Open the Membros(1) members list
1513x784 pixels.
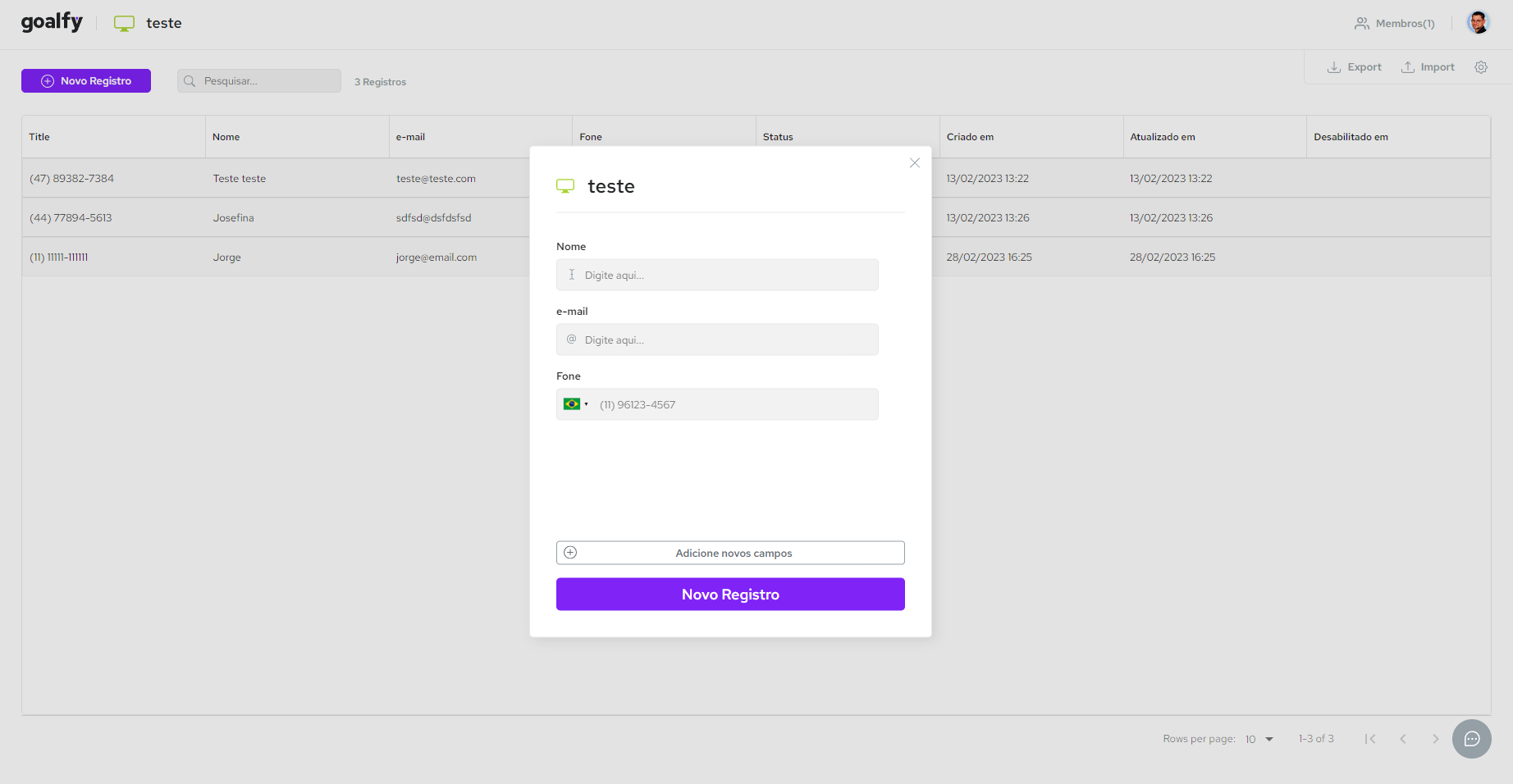pyautogui.click(x=1394, y=24)
